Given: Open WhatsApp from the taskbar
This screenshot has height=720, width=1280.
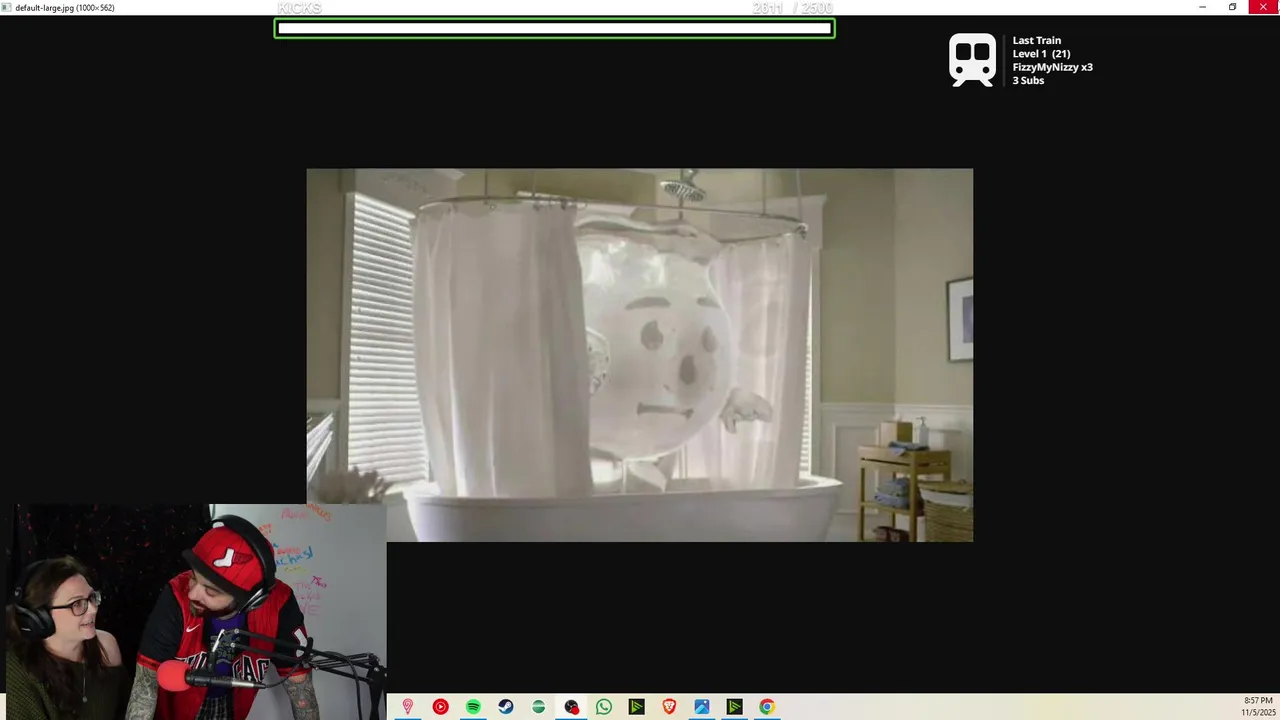Looking at the screenshot, I should 604,707.
